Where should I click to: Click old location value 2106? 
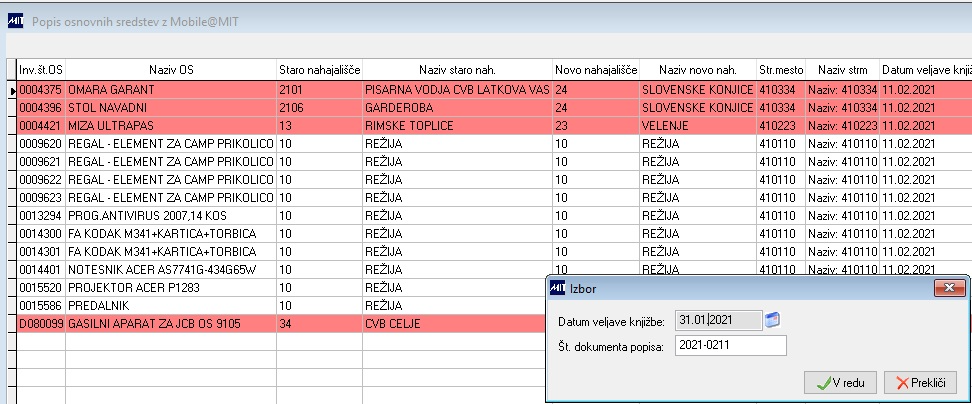pos(319,108)
